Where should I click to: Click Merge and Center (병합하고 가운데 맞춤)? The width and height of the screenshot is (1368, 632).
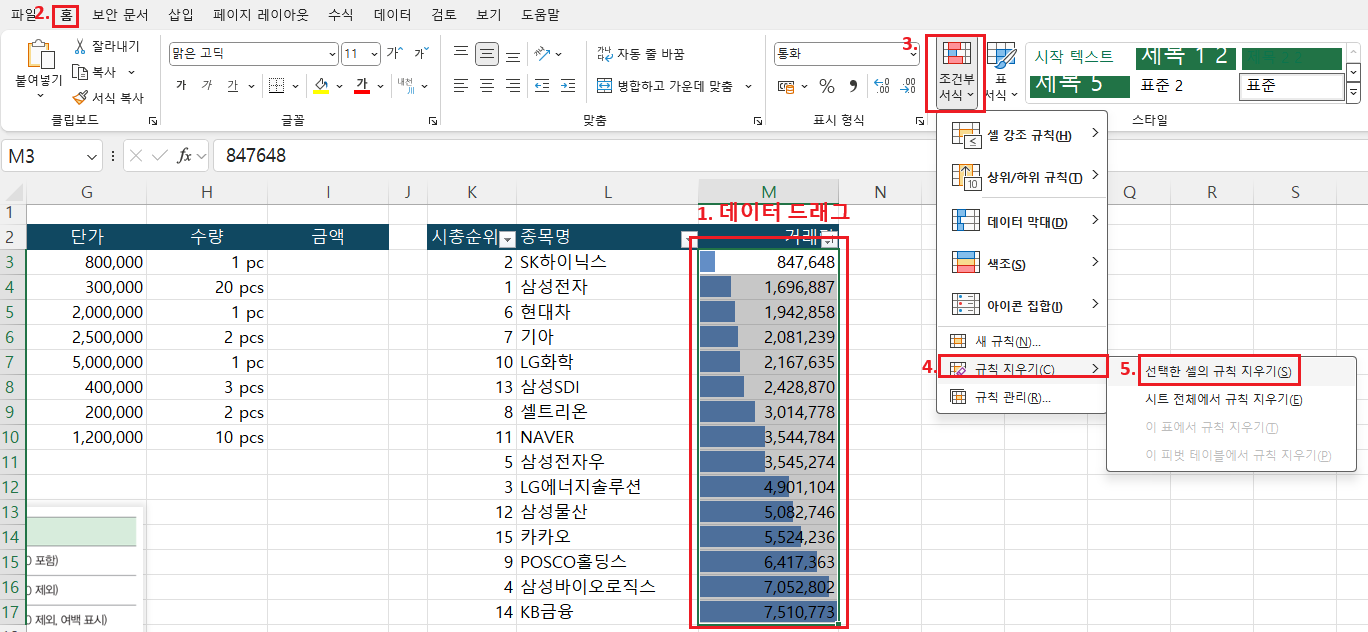click(x=664, y=86)
